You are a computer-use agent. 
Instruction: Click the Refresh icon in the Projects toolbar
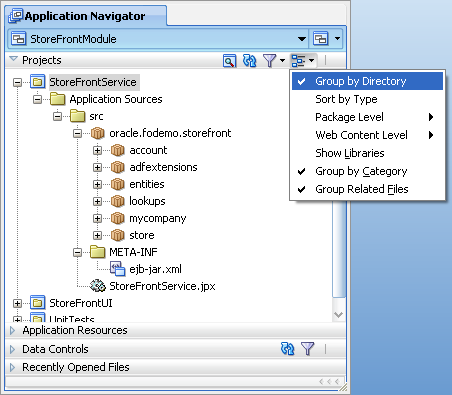point(250,61)
